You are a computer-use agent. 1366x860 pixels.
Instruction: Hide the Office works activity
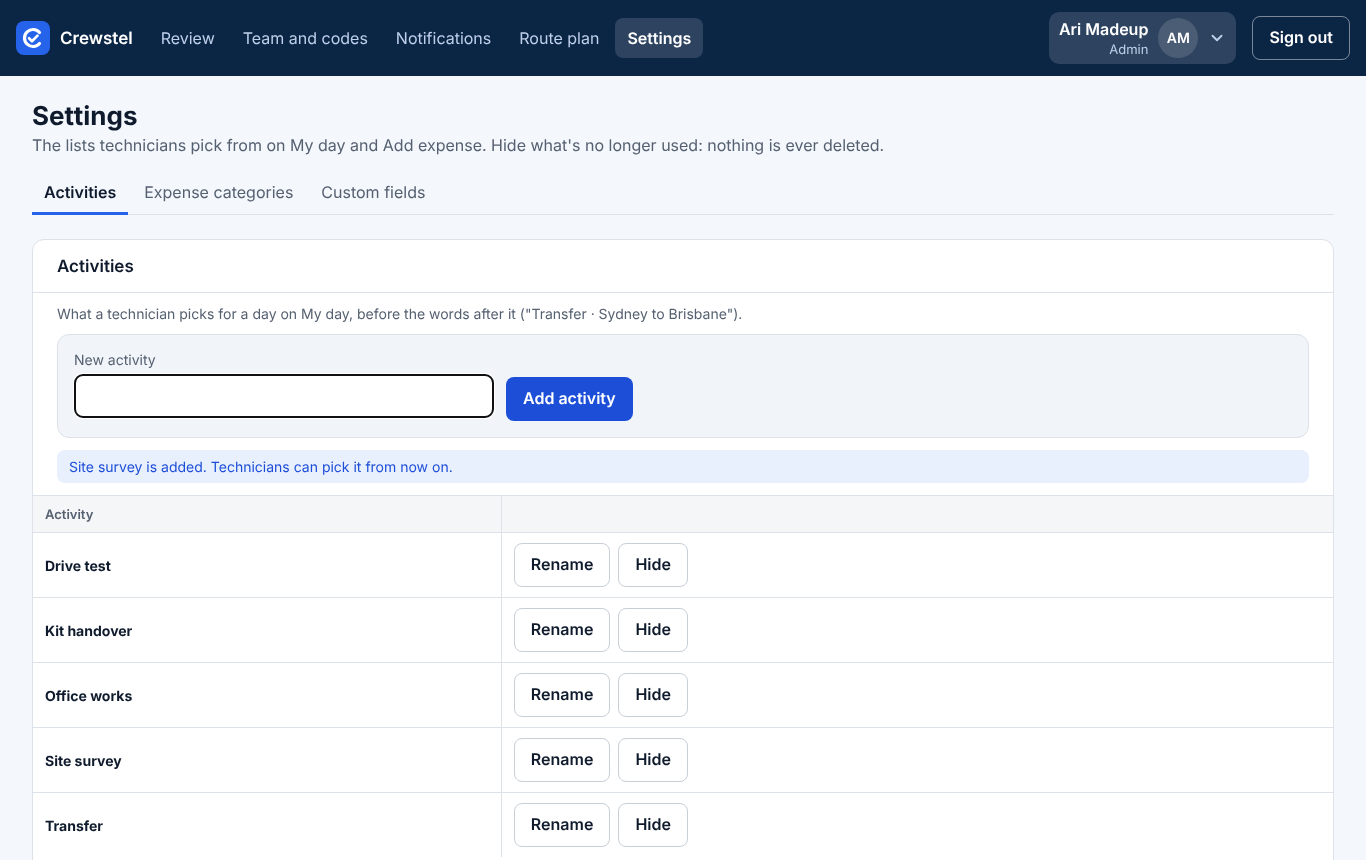653,695
